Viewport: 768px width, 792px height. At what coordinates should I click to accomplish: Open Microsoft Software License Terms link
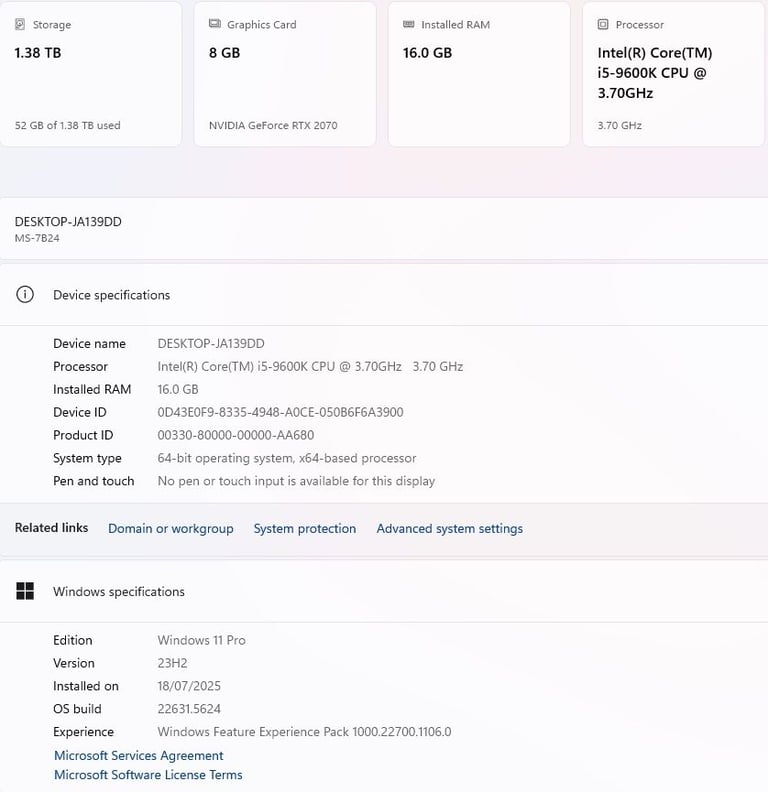tap(148, 775)
